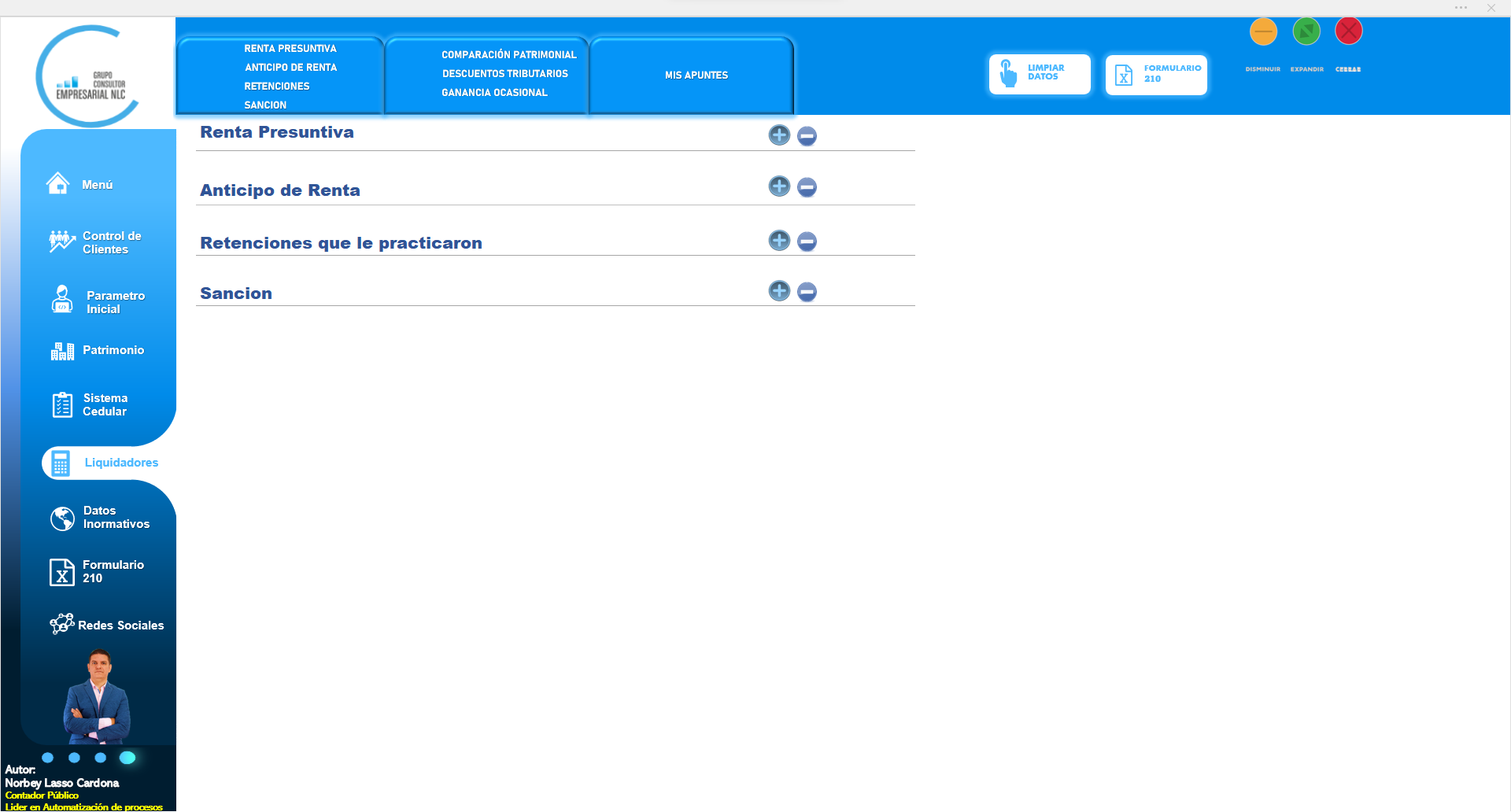Open Datos Inormativos sidebar label
This screenshot has height=812, width=1511.
point(116,517)
